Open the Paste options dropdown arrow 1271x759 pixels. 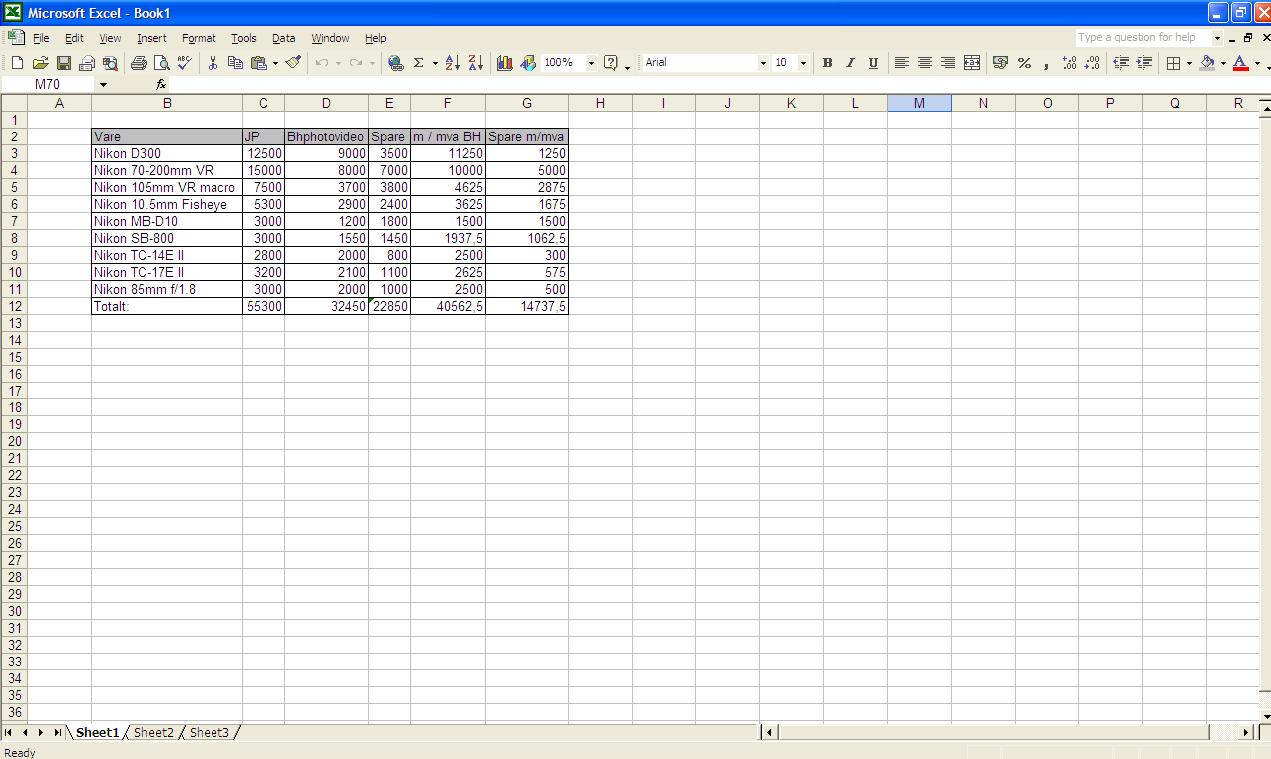click(x=275, y=63)
